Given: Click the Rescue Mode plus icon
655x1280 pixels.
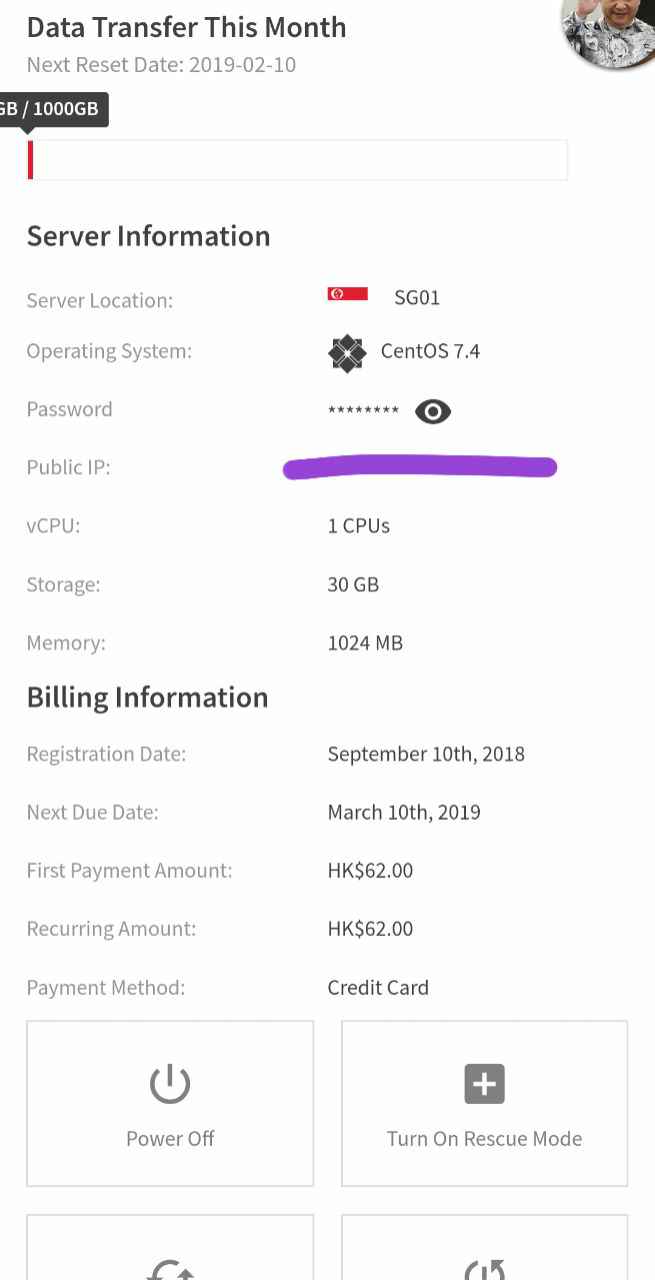Looking at the screenshot, I should (484, 1084).
